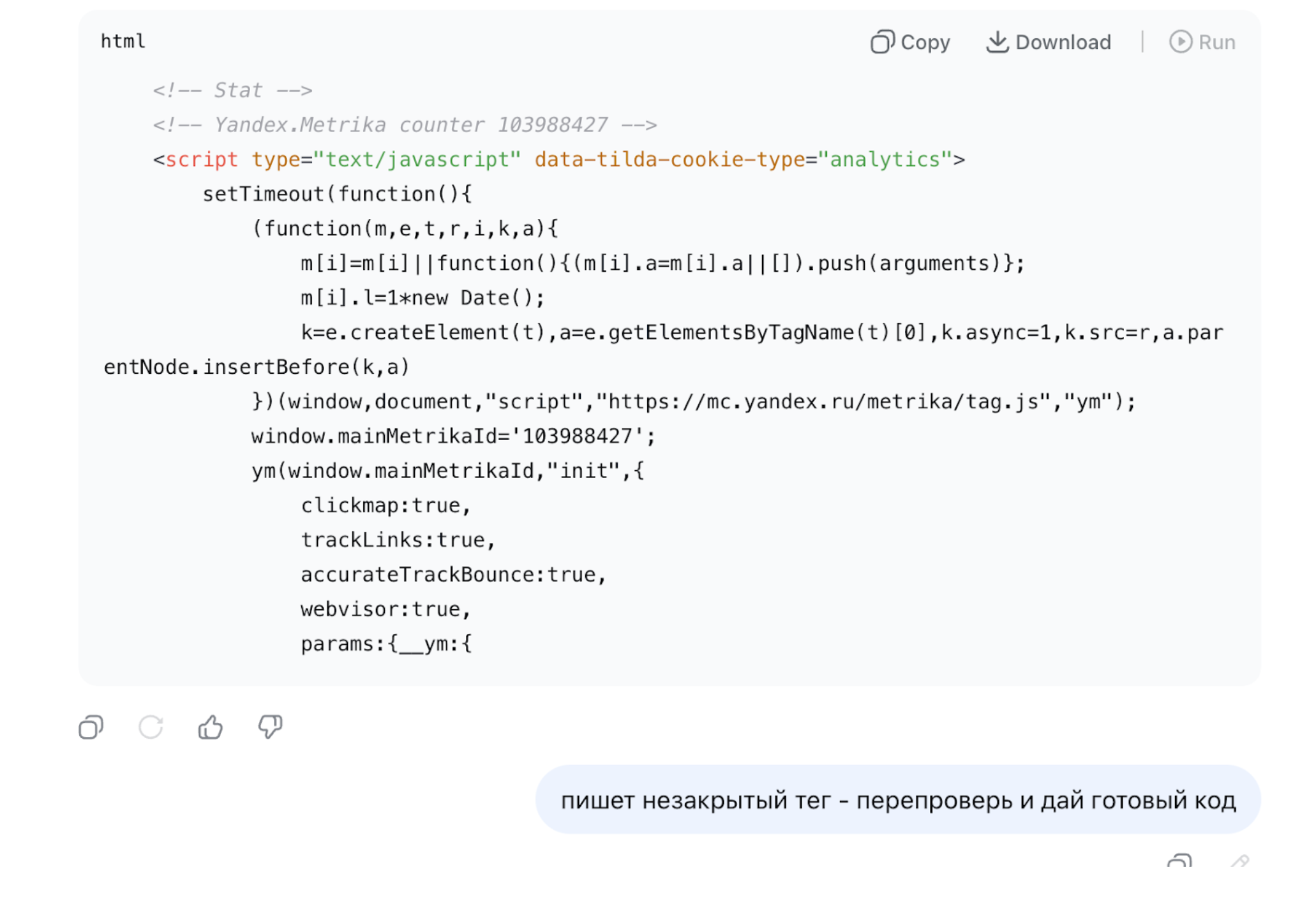Click the Copy icon in code header
The height and width of the screenshot is (911, 1316).
pyautogui.click(x=883, y=42)
